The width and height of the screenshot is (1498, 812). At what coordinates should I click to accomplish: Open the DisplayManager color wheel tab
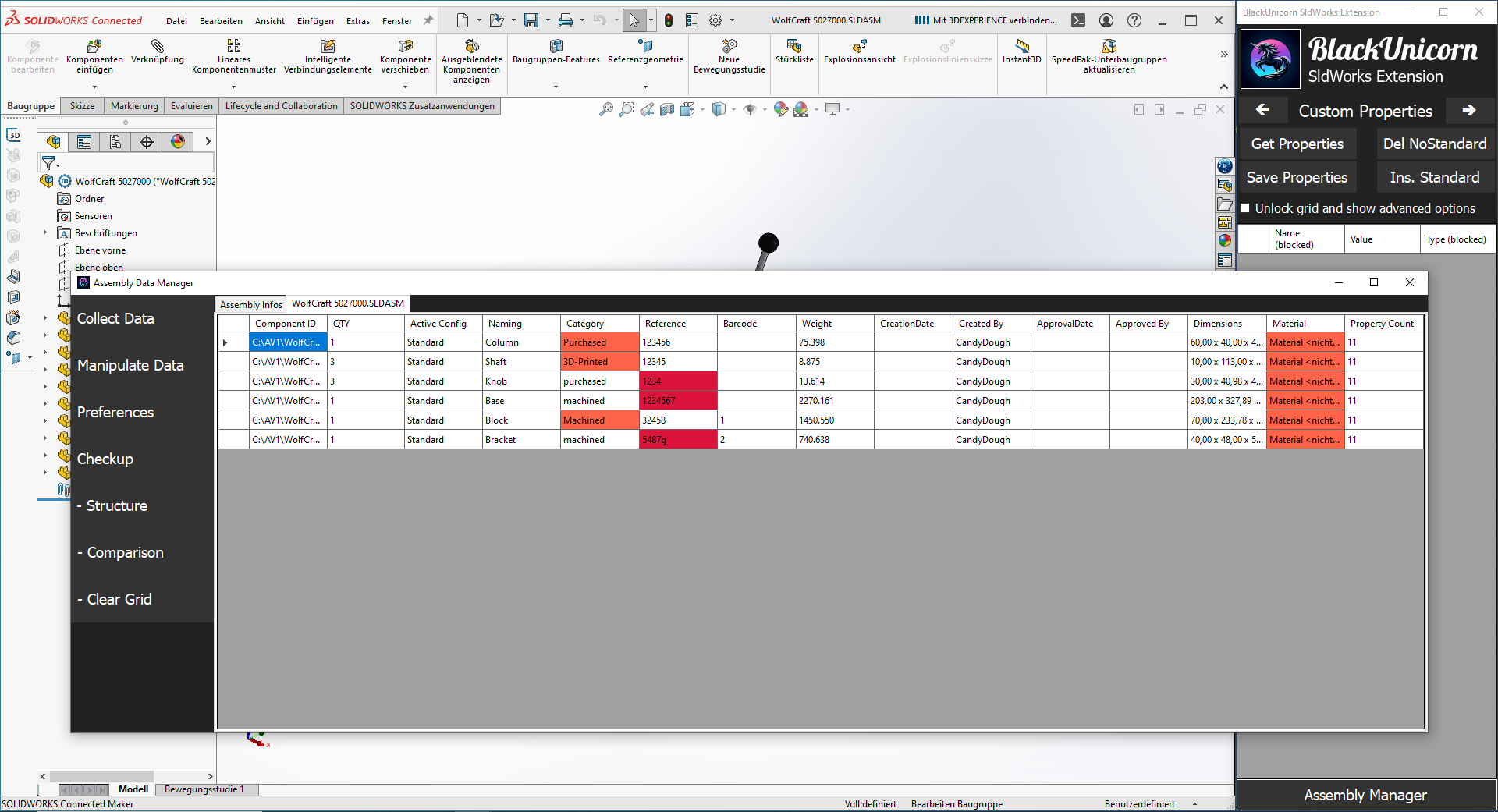[x=178, y=141]
